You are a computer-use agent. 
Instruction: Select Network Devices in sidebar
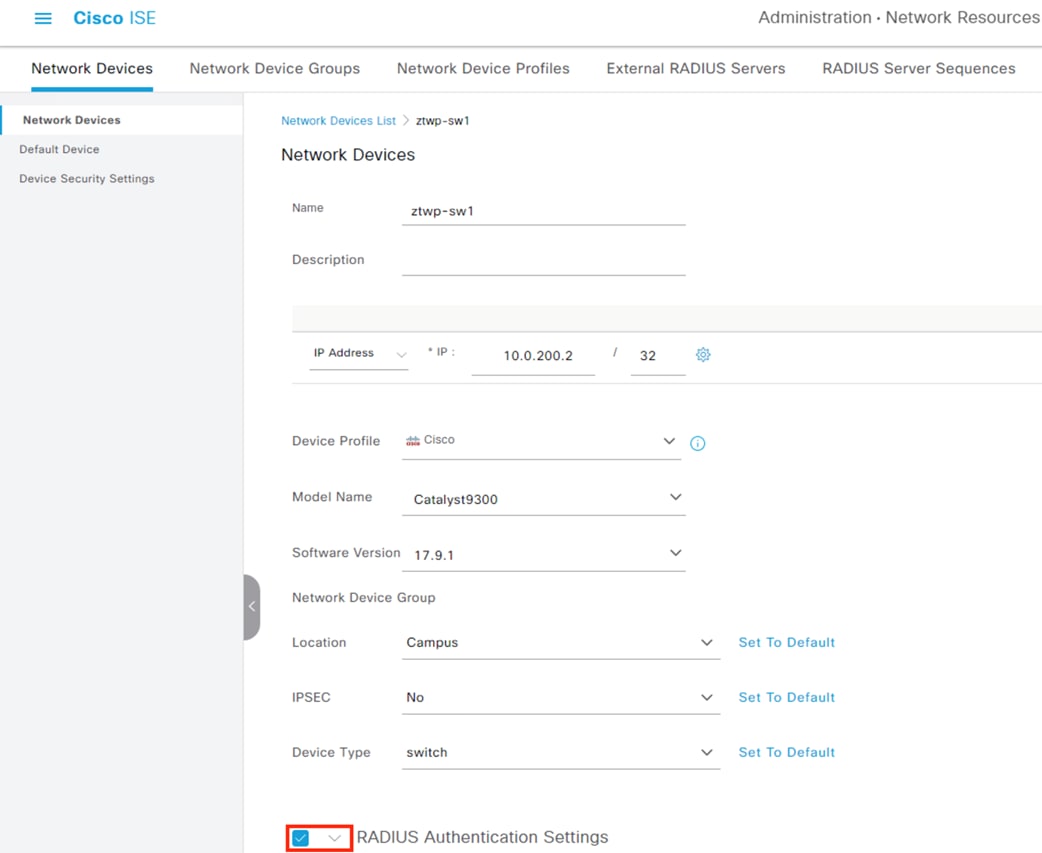(x=122, y=120)
